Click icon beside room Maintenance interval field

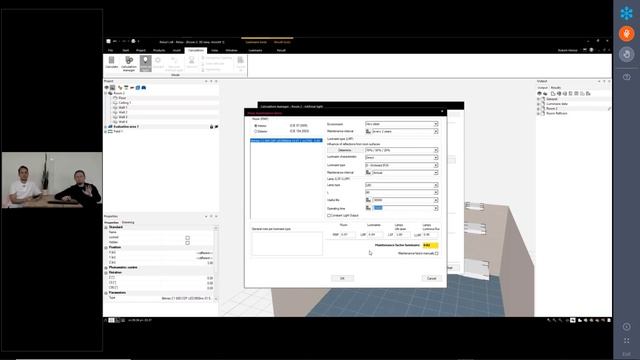click(x=368, y=131)
